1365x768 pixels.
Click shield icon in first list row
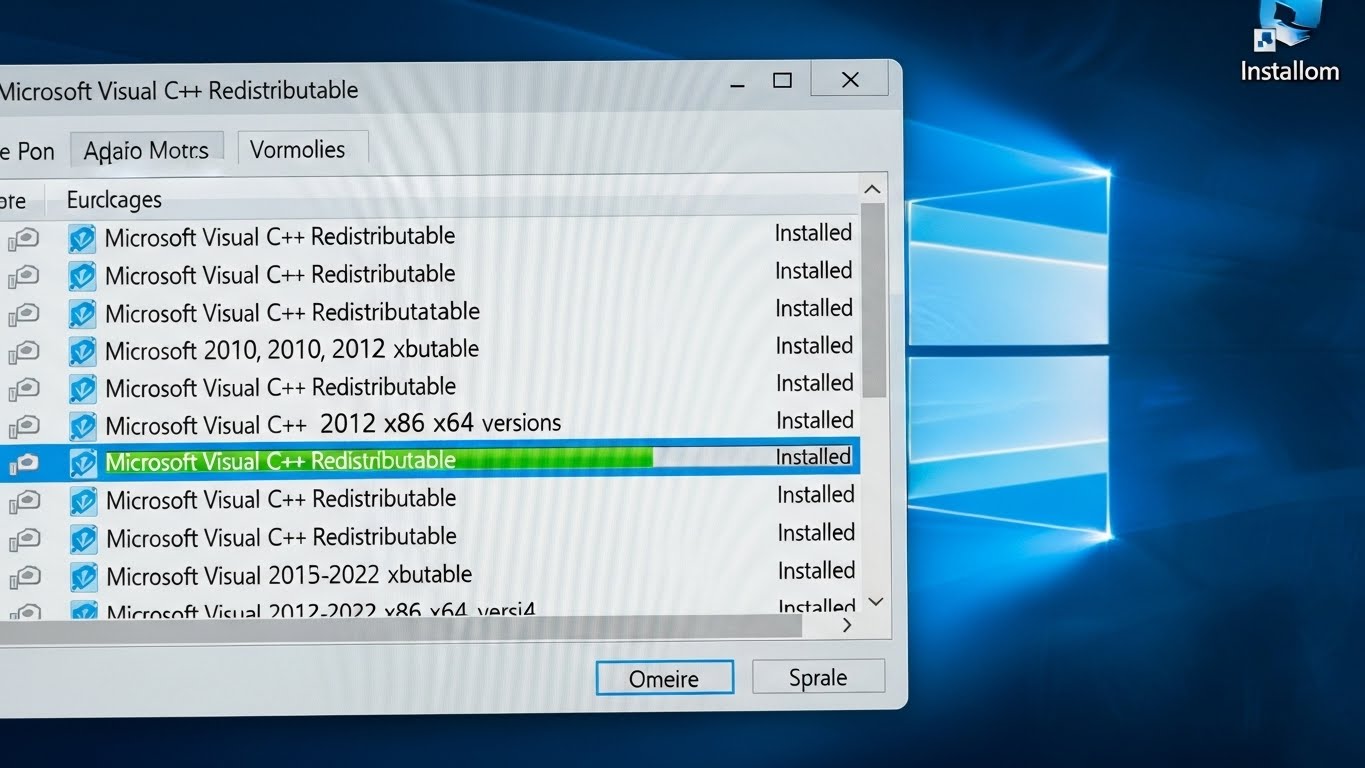tap(82, 238)
